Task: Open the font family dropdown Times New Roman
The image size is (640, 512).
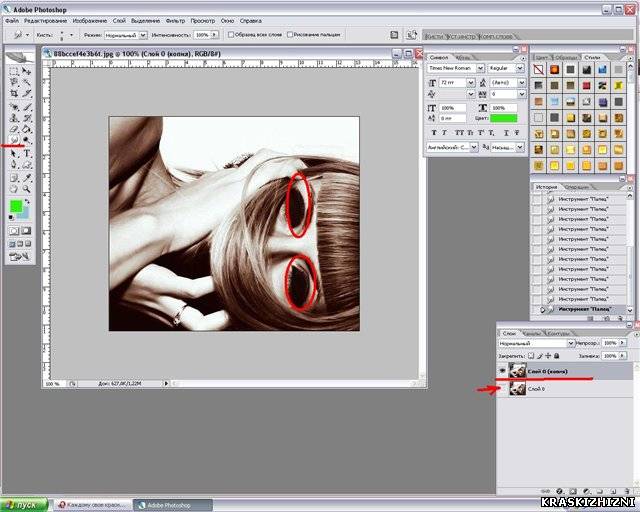Action: (x=480, y=68)
